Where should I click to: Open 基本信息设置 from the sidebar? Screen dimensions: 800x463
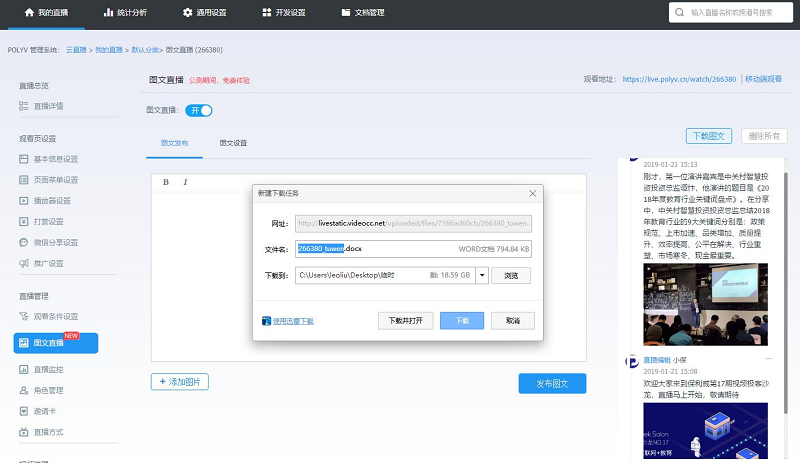56,158
